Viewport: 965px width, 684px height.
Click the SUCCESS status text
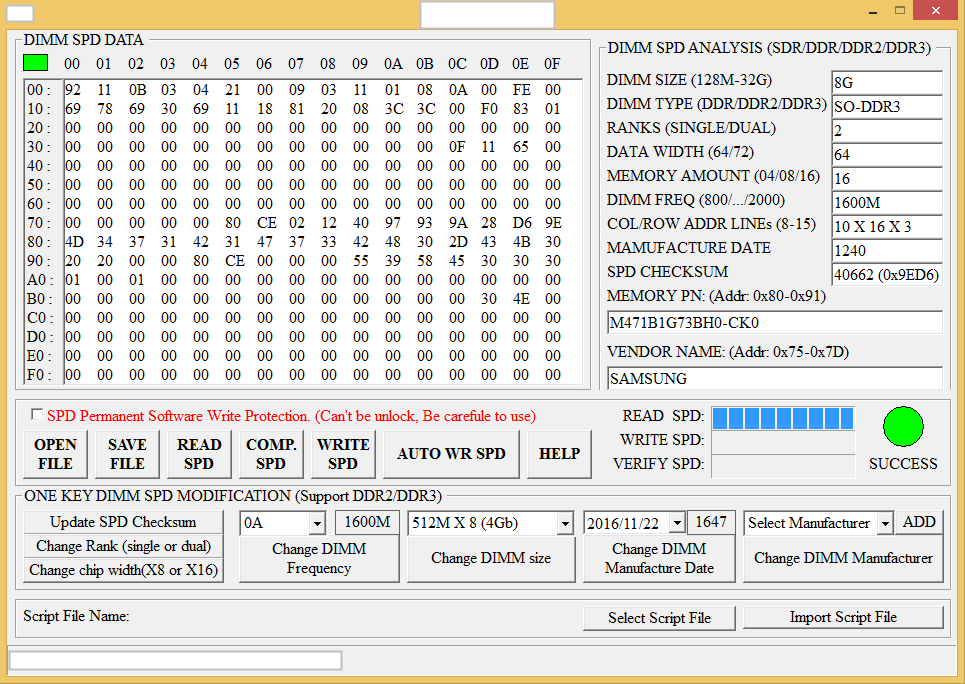coord(903,464)
